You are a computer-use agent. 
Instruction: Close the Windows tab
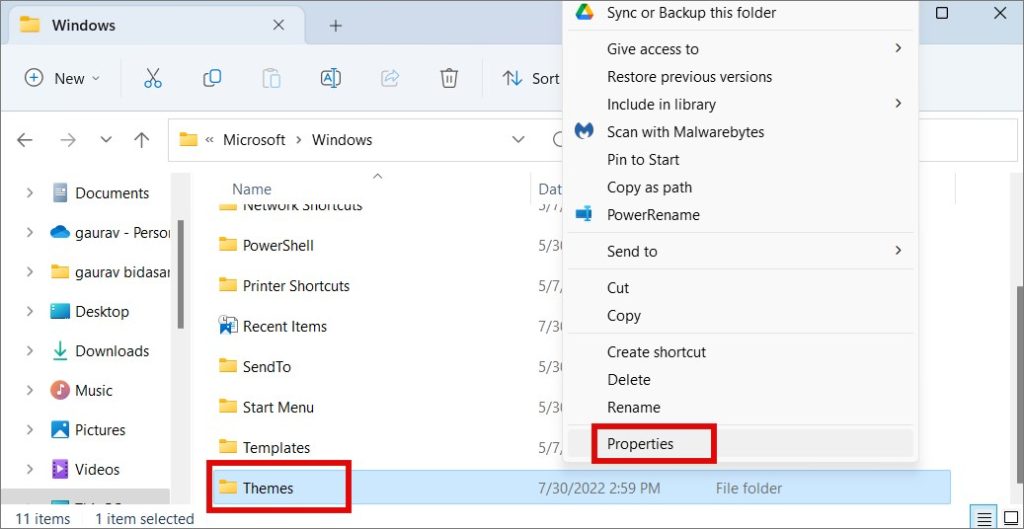coord(278,25)
